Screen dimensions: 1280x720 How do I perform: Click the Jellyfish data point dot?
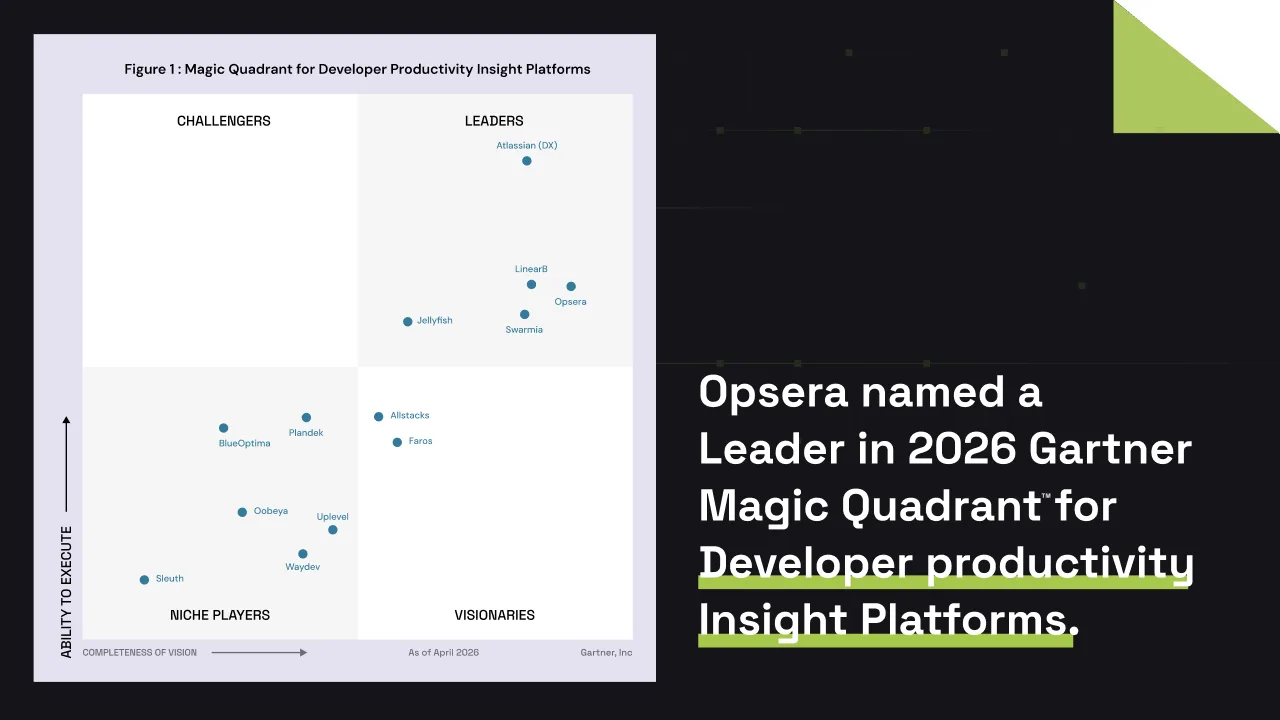click(x=407, y=322)
